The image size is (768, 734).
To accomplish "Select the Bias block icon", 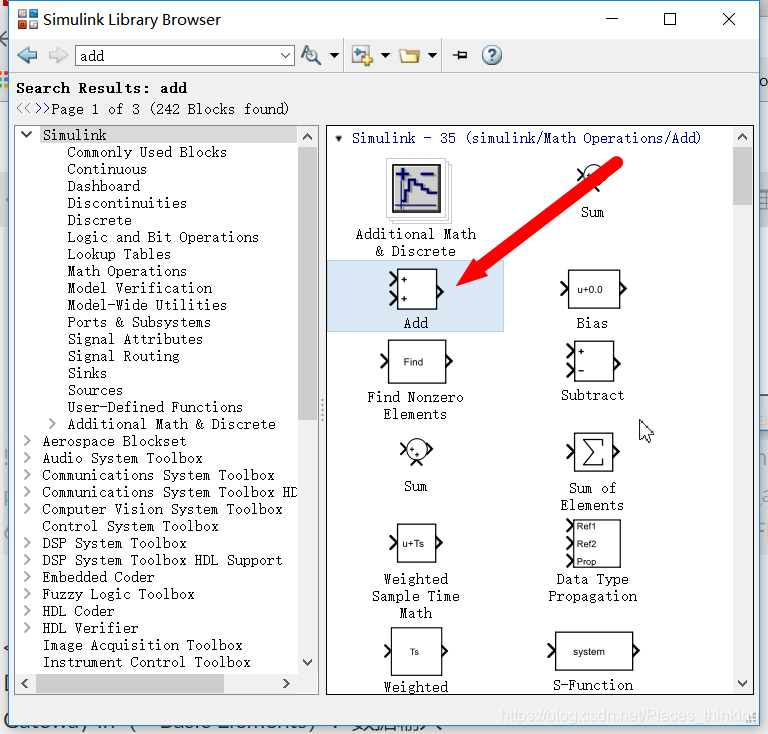I will pos(593,289).
